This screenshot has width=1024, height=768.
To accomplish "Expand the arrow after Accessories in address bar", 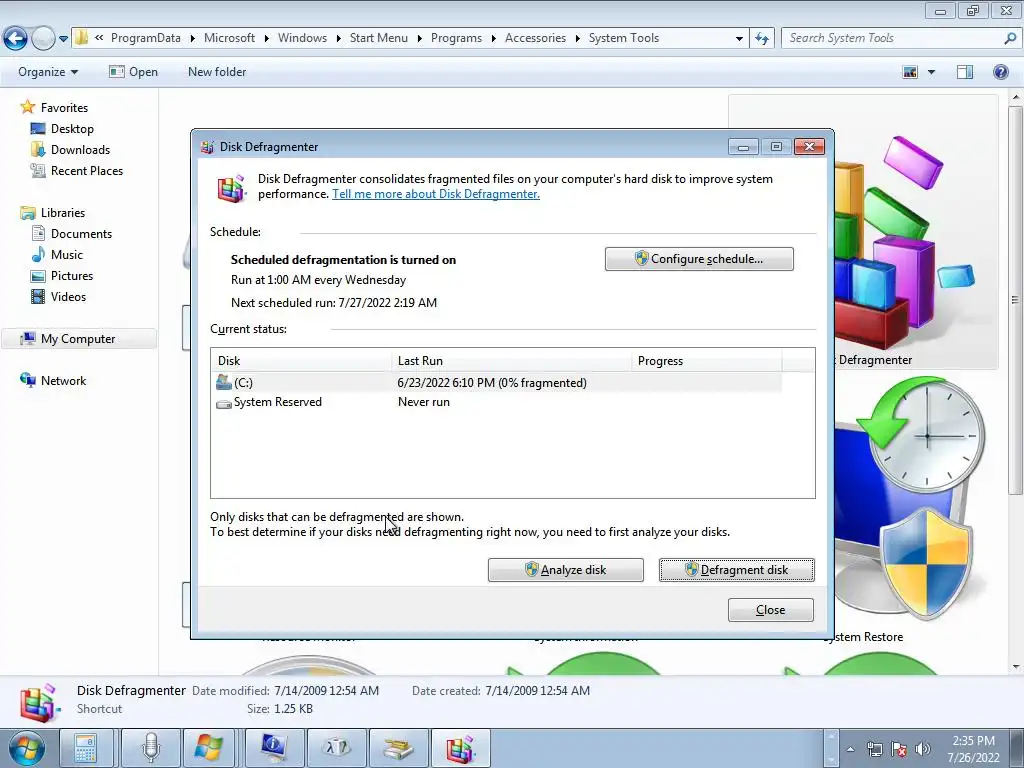I will [x=577, y=39].
